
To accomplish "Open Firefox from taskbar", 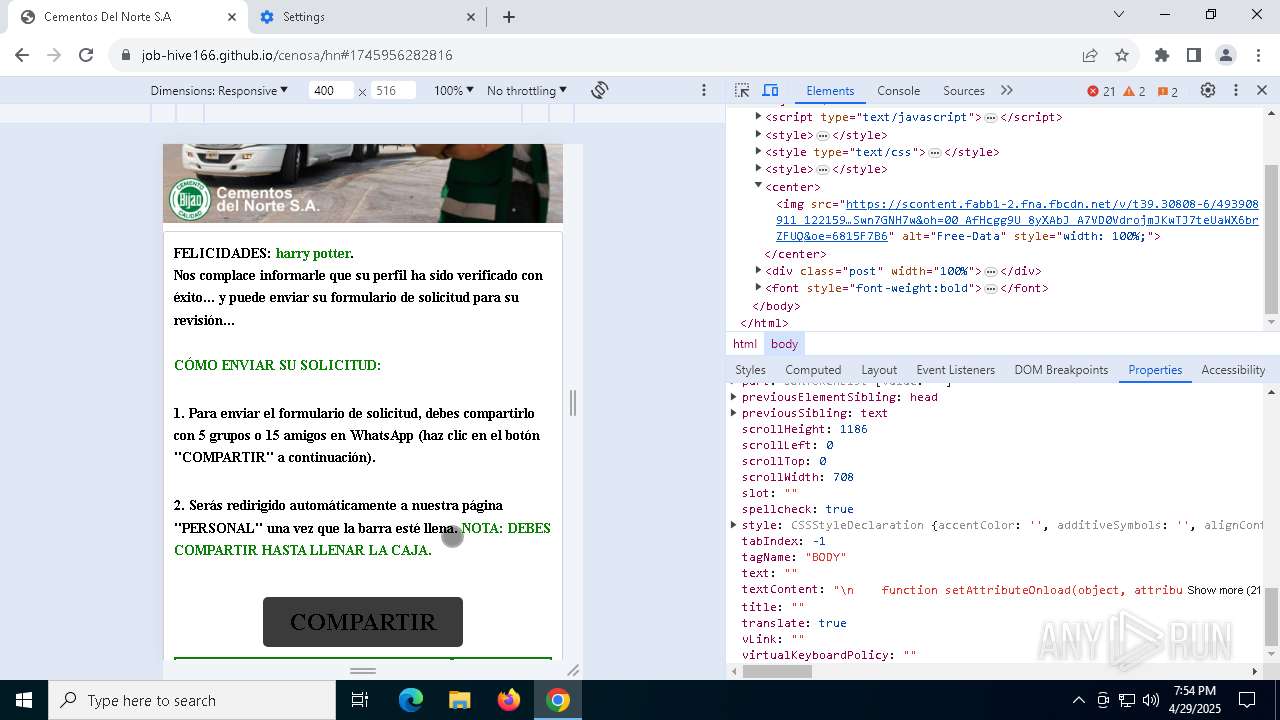I will click(x=509, y=700).
